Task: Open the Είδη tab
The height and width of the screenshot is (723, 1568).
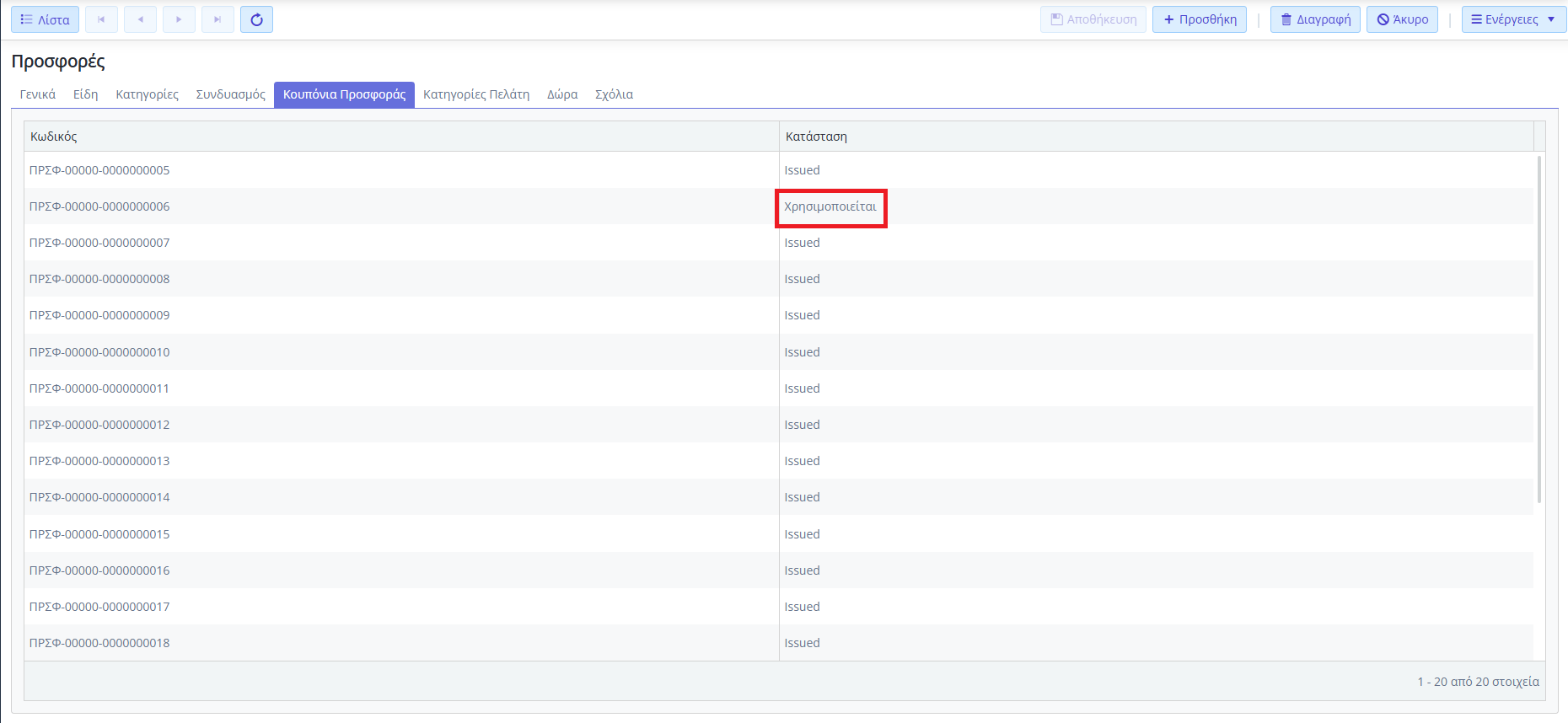Action: pyautogui.click(x=85, y=94)
